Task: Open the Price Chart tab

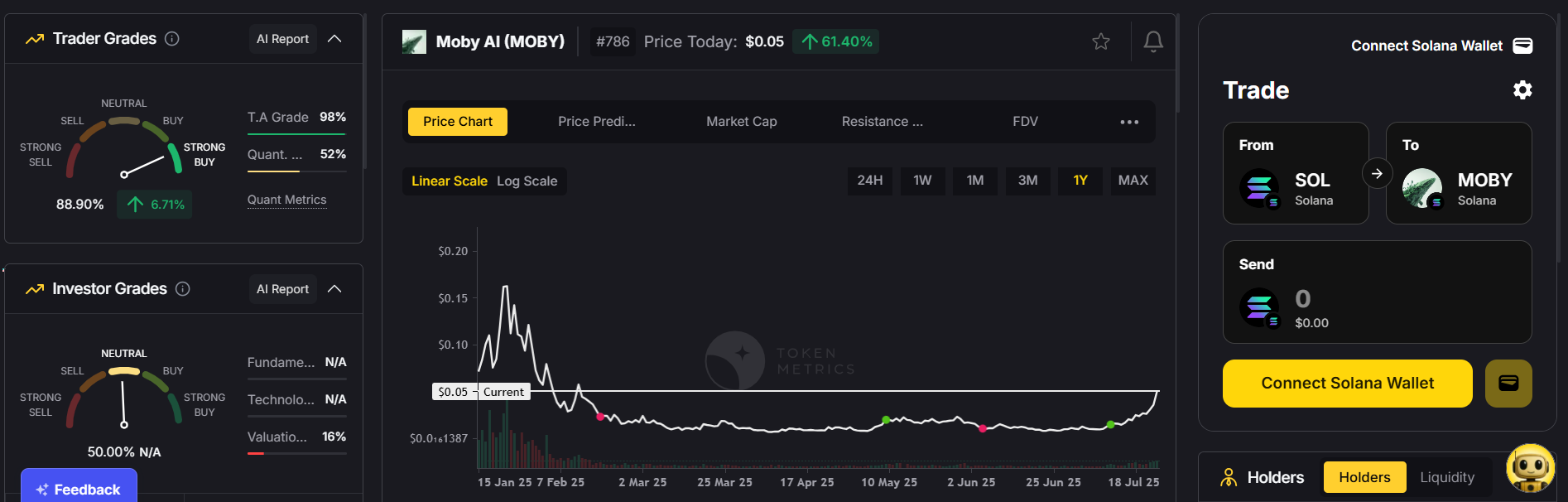Action: click(x=458, y=122)
